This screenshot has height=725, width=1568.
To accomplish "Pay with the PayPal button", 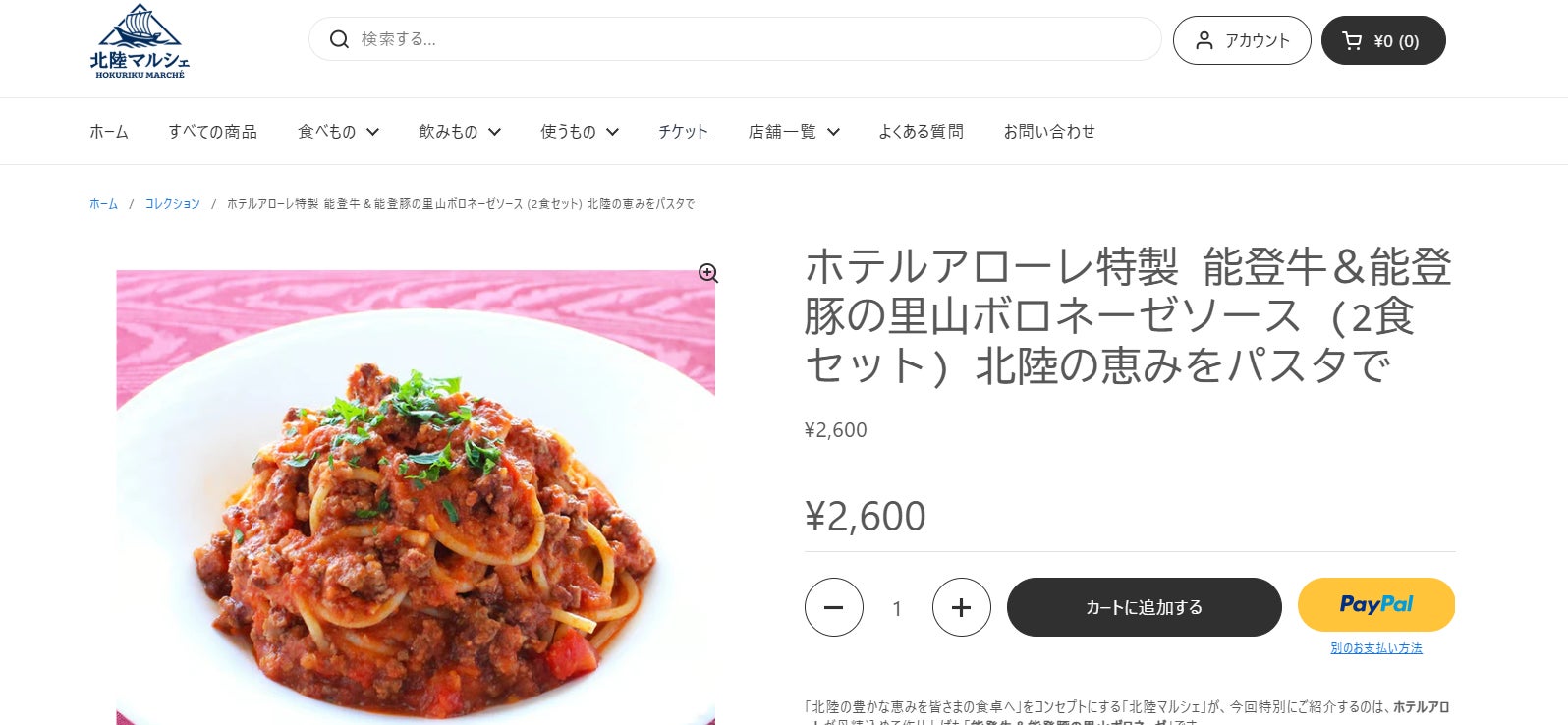I will pyautogui.click(x=1376, y=604).
